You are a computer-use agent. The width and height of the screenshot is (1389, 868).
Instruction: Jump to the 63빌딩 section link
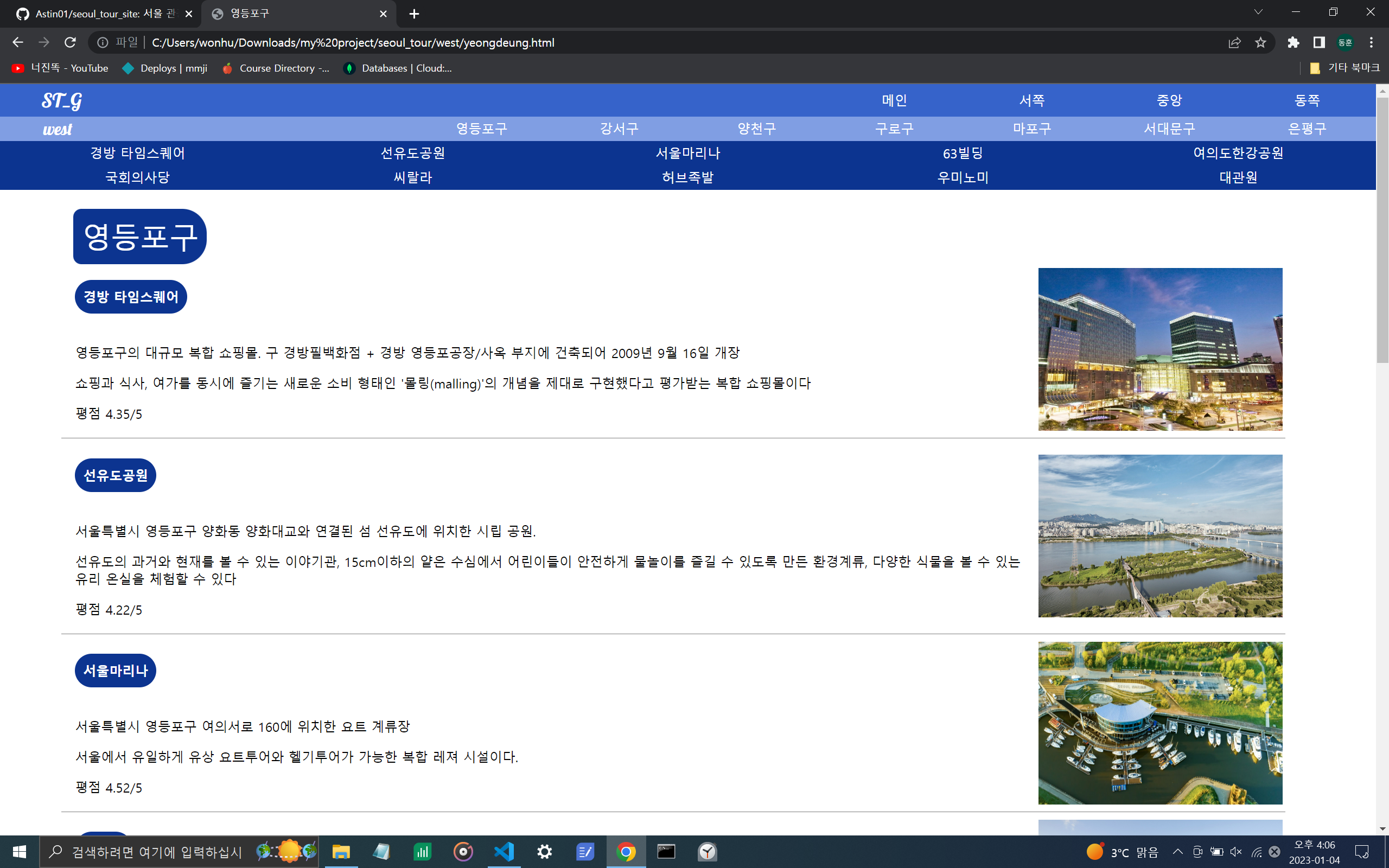pyautogui.click(x=963, y=154)
